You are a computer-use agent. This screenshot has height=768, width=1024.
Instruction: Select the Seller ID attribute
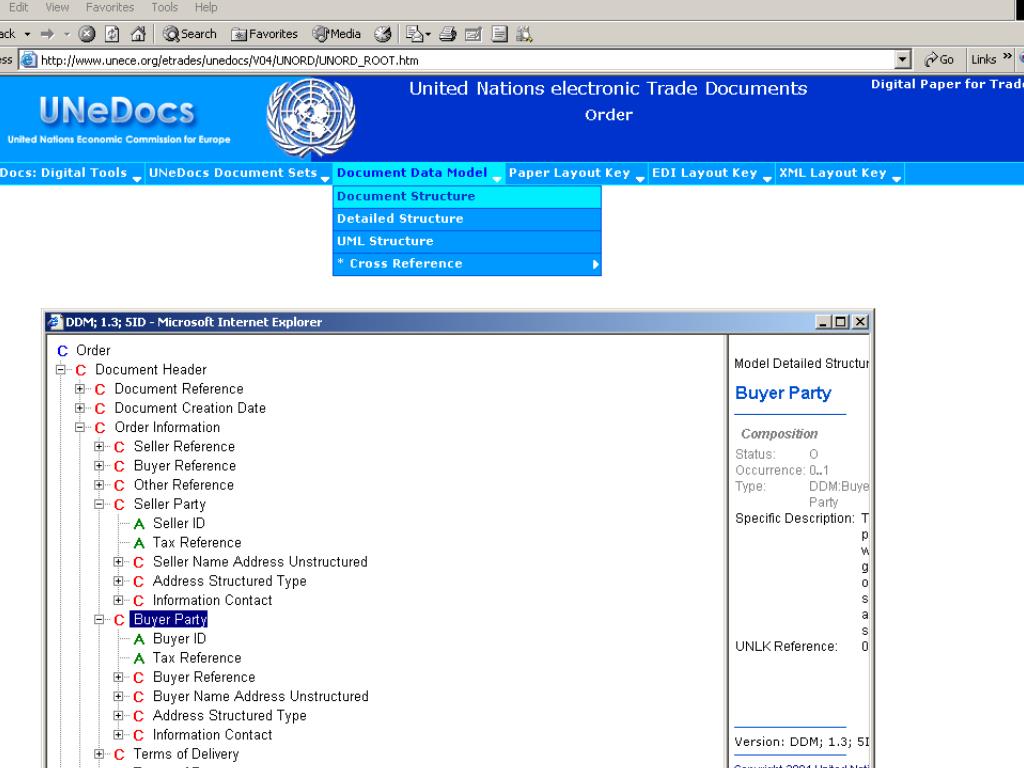pyautogui.click(x=179, y=524)
